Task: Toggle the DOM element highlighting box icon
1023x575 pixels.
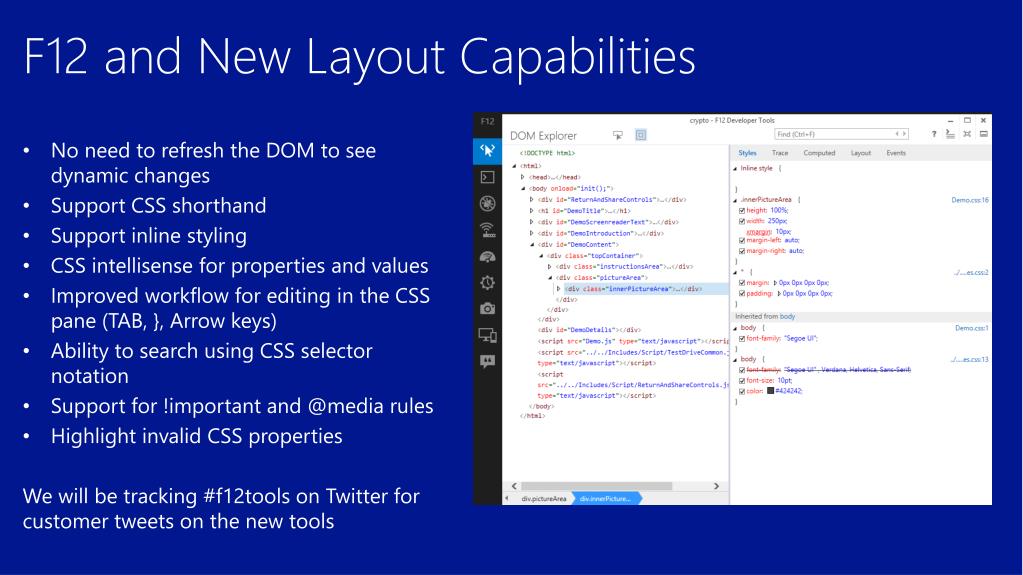Action: click(641, 135)
